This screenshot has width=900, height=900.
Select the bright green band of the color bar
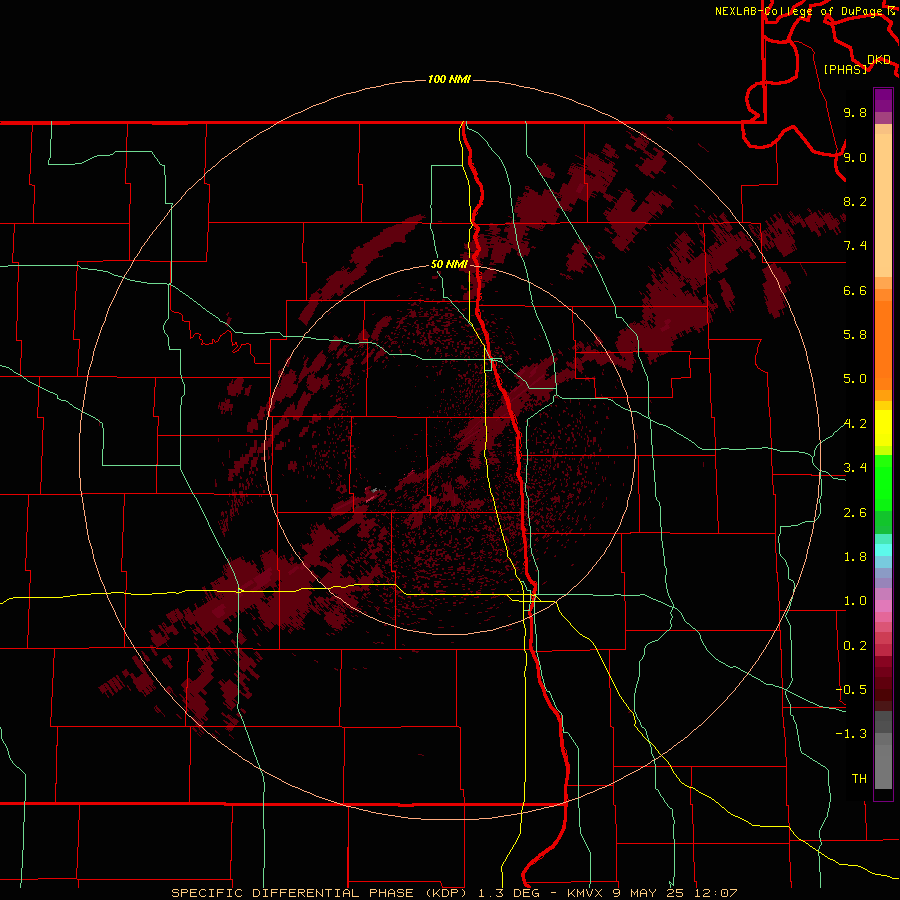883,483
